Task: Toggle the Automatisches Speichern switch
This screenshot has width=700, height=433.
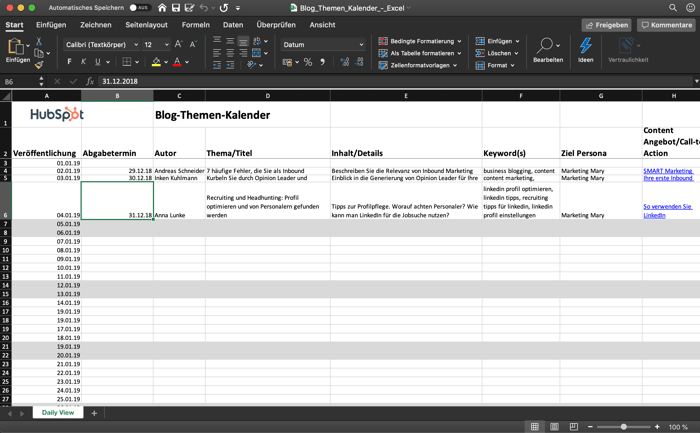Action: point(139,8)
